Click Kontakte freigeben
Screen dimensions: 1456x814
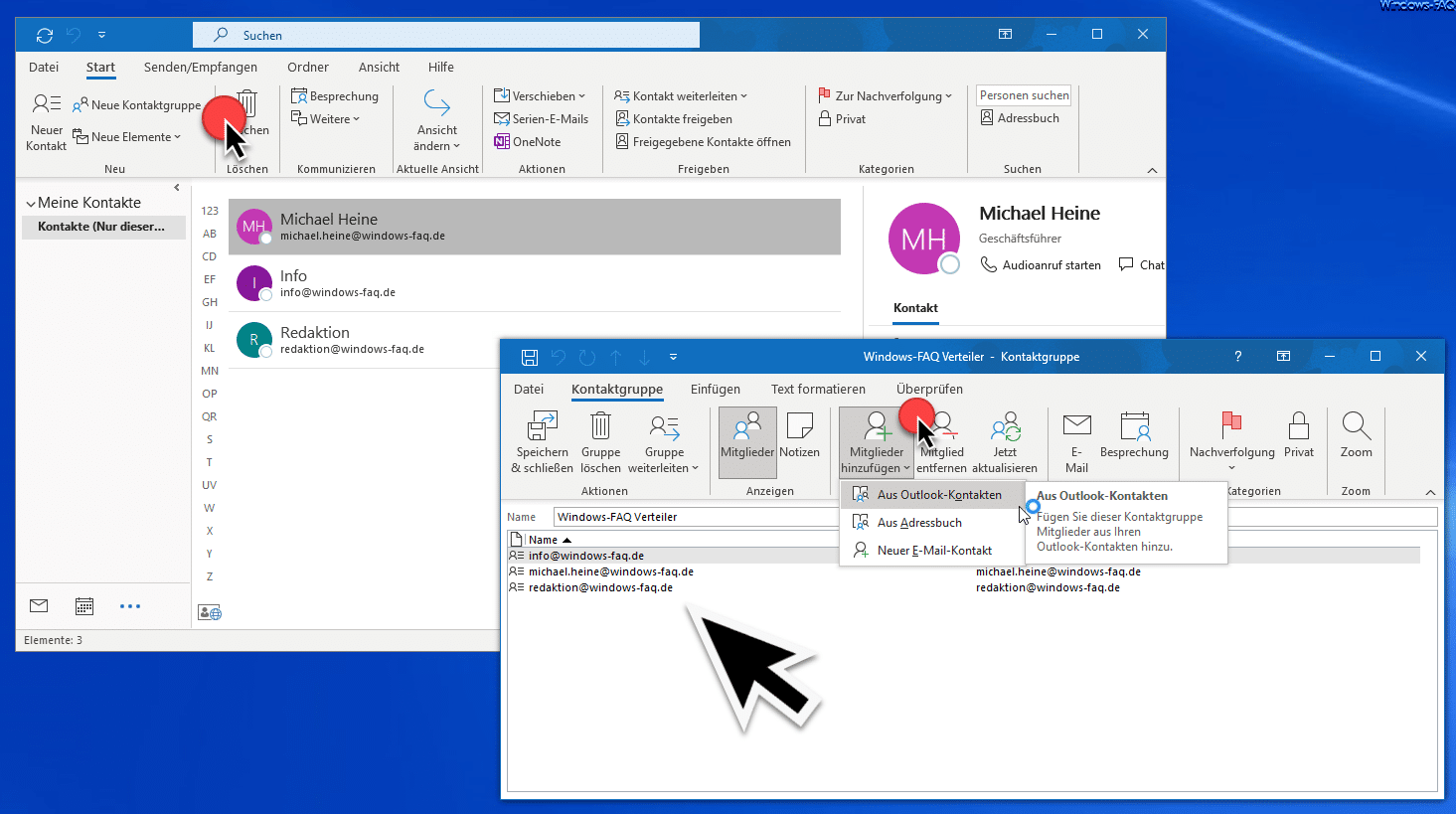(x=673, y=119)
